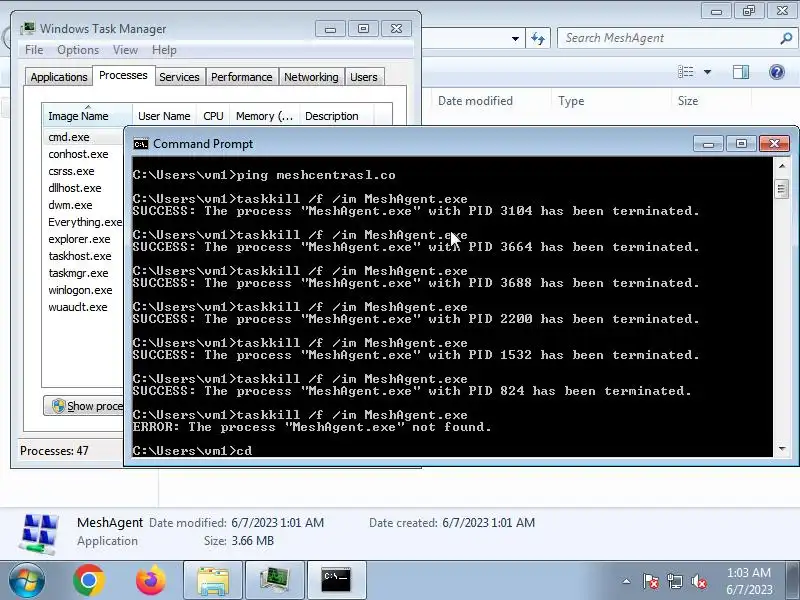This screenshot has height=600, width=800.
Task: Select Command Prompt taskbar button
Action: (337, 580)
